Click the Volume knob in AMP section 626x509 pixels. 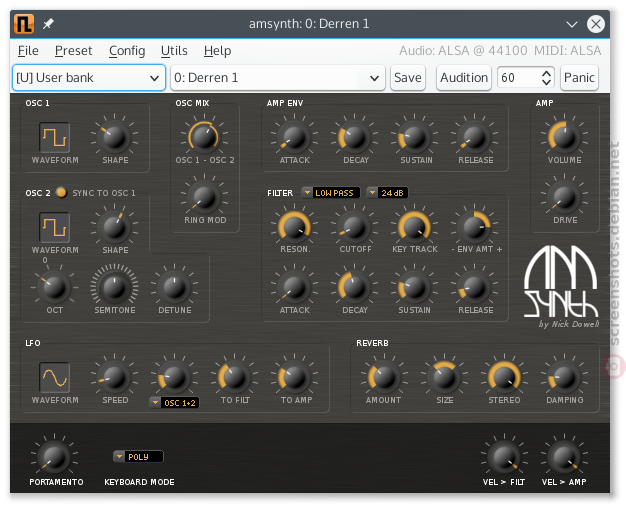click(565, 138)
